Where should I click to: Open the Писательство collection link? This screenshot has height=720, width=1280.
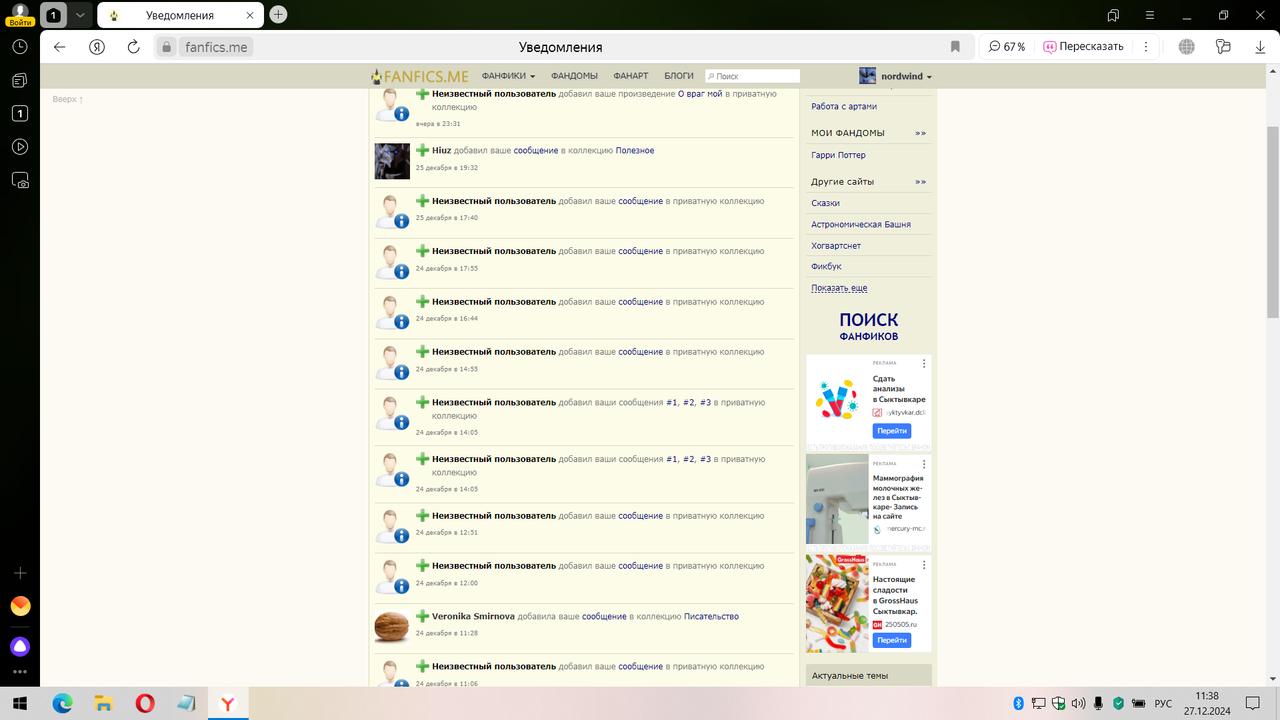tap(711, 616)
